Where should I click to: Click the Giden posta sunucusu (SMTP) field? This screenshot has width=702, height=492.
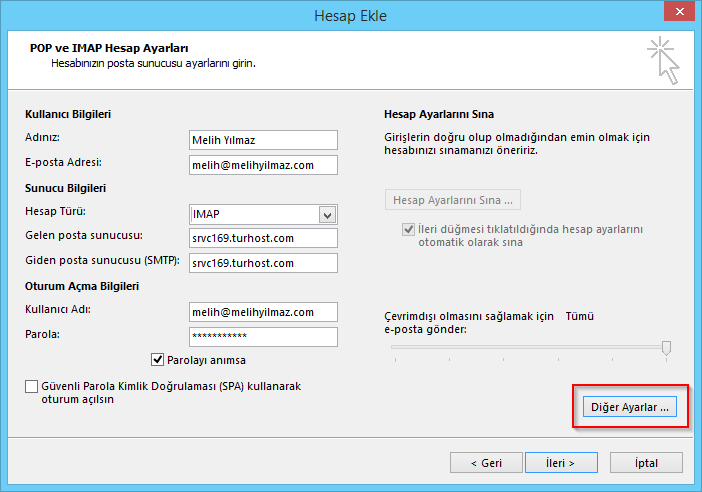click(262, 263)
